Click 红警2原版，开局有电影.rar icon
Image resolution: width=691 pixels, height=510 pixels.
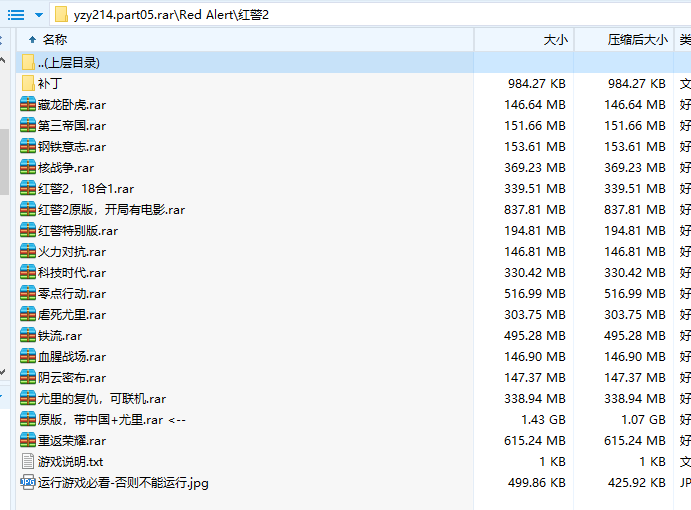(x=28, y=209)
